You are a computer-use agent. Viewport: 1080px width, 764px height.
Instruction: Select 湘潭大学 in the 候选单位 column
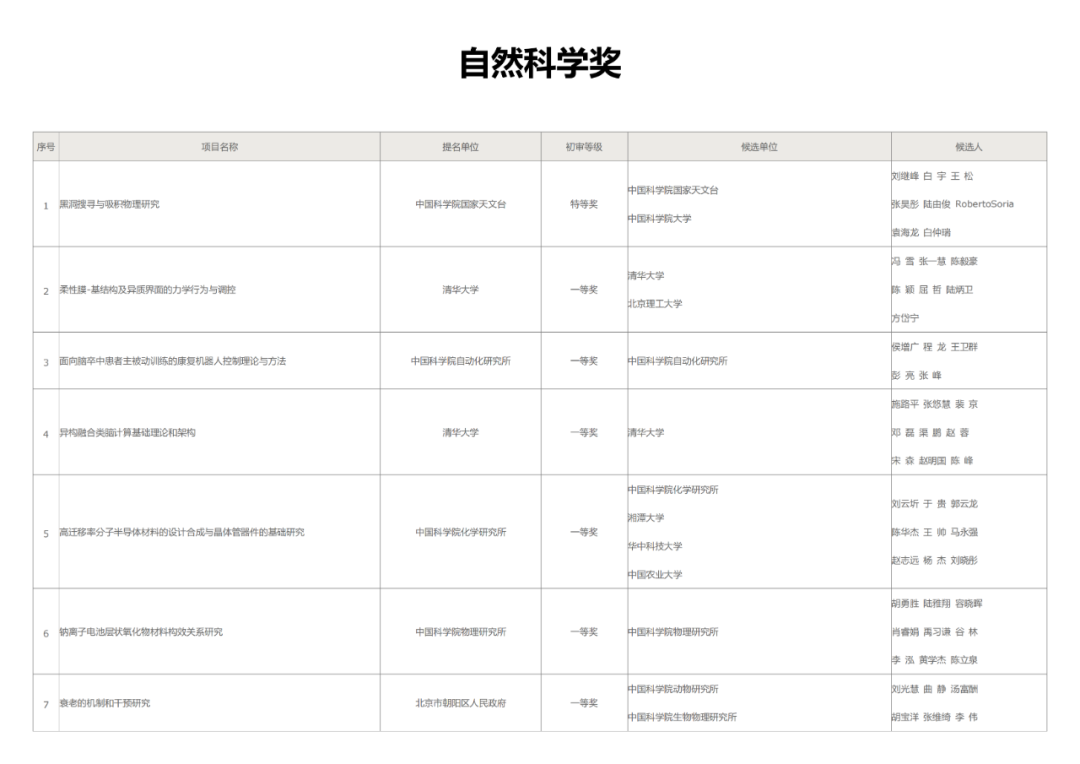646,518
